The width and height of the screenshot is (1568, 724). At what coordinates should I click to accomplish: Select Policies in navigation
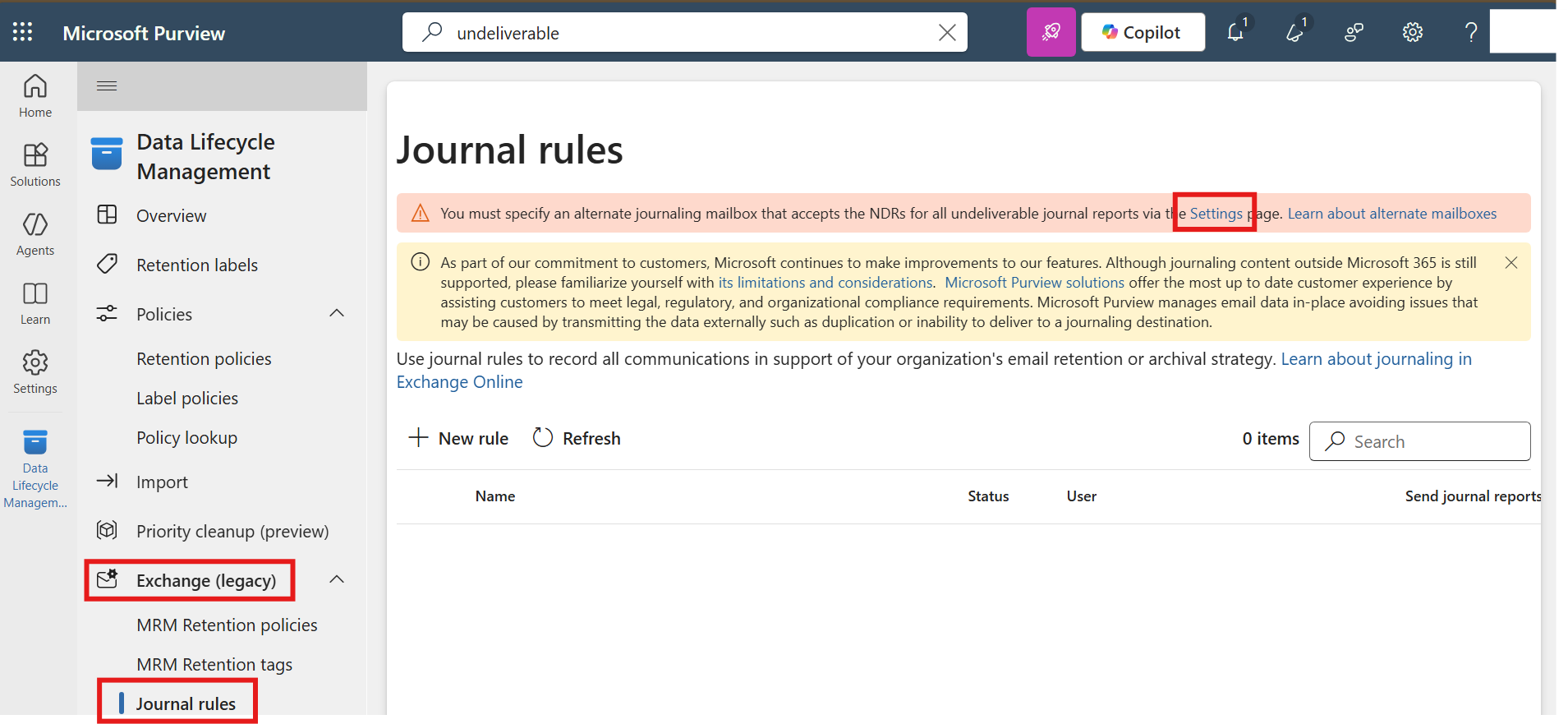coord(164,314)
